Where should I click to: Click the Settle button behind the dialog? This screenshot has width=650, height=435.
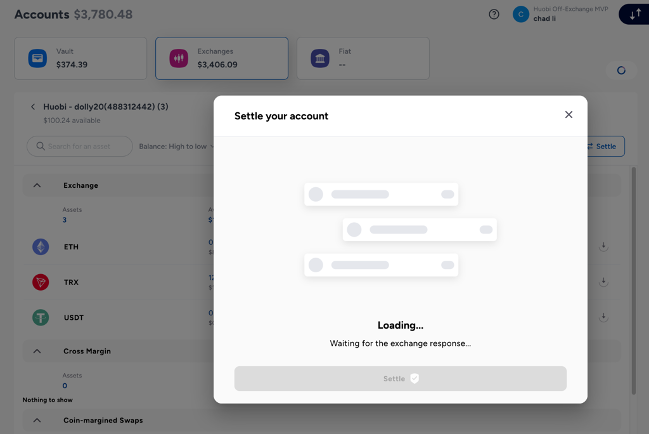604,146
